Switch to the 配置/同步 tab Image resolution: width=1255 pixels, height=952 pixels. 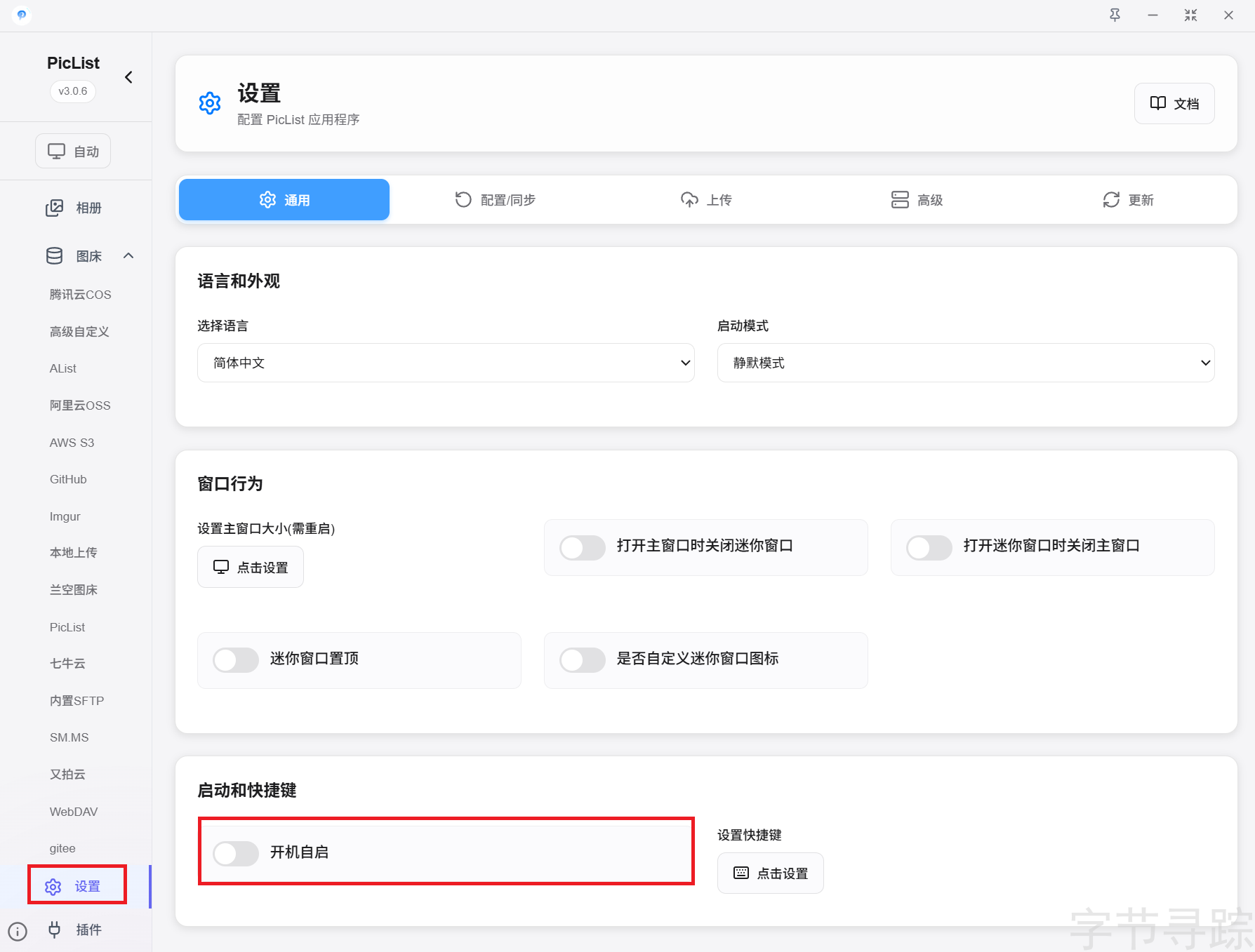pos(495,200)
